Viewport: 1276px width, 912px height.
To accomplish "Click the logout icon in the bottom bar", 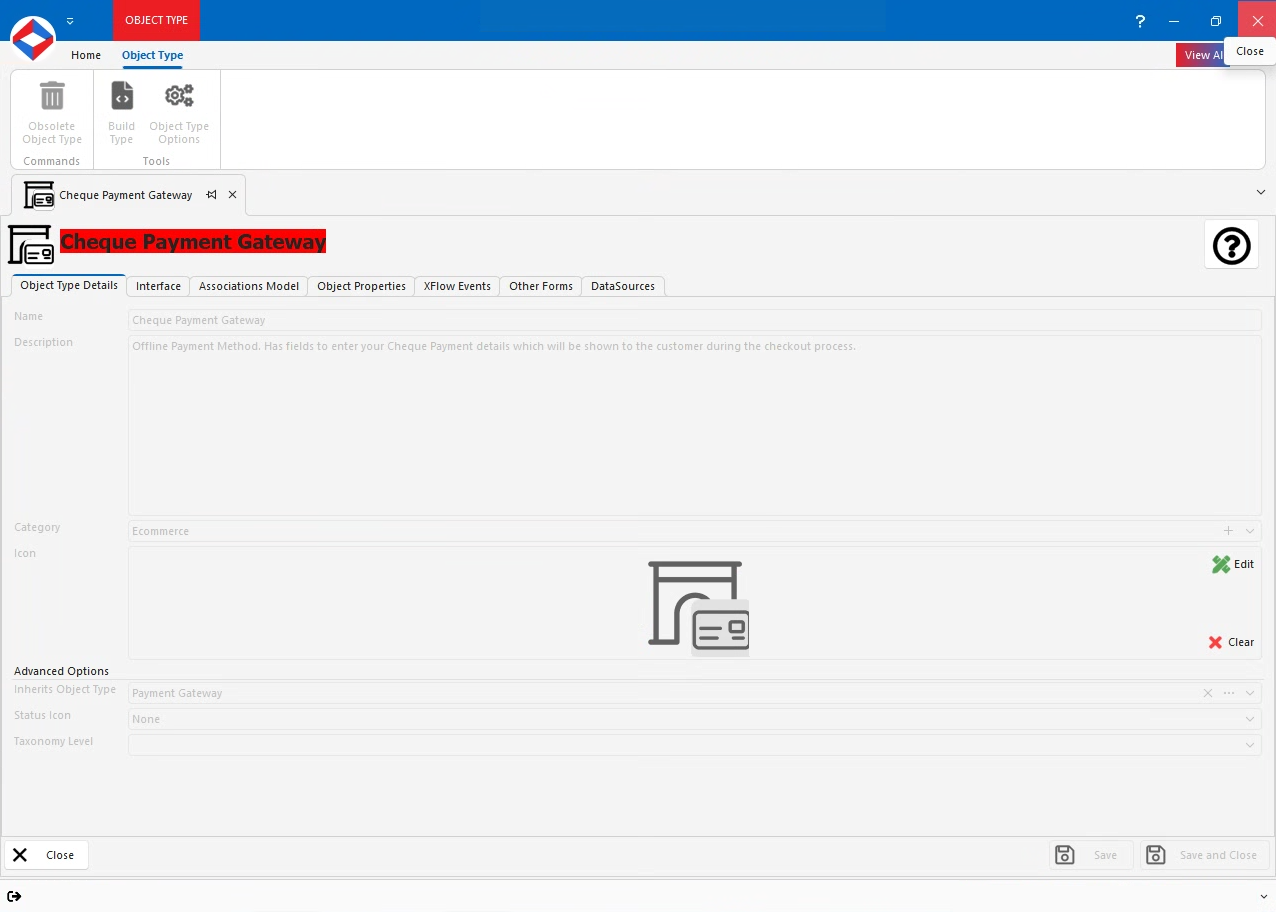I will tap(15, 896).
